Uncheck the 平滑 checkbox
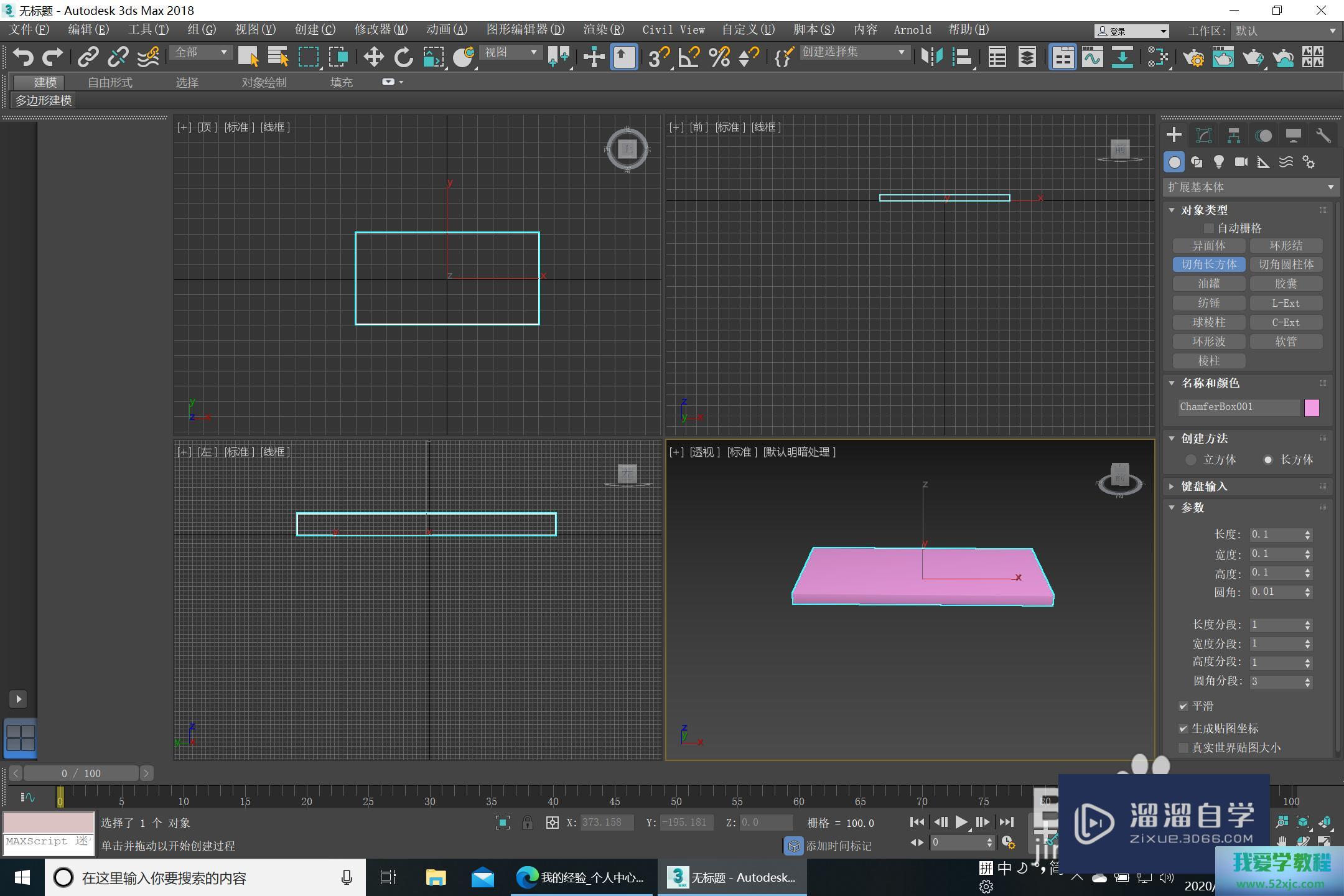1344x896 pixels. click(x=1183, y=706)
